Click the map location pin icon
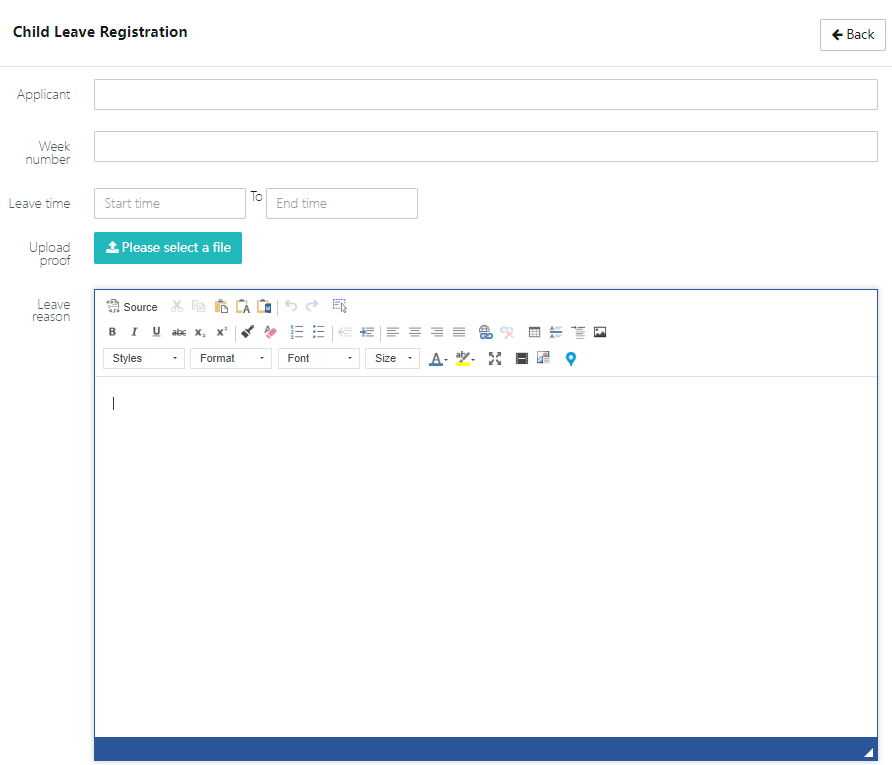The width and height of the screenshot is (892, 765). [571, 358]
